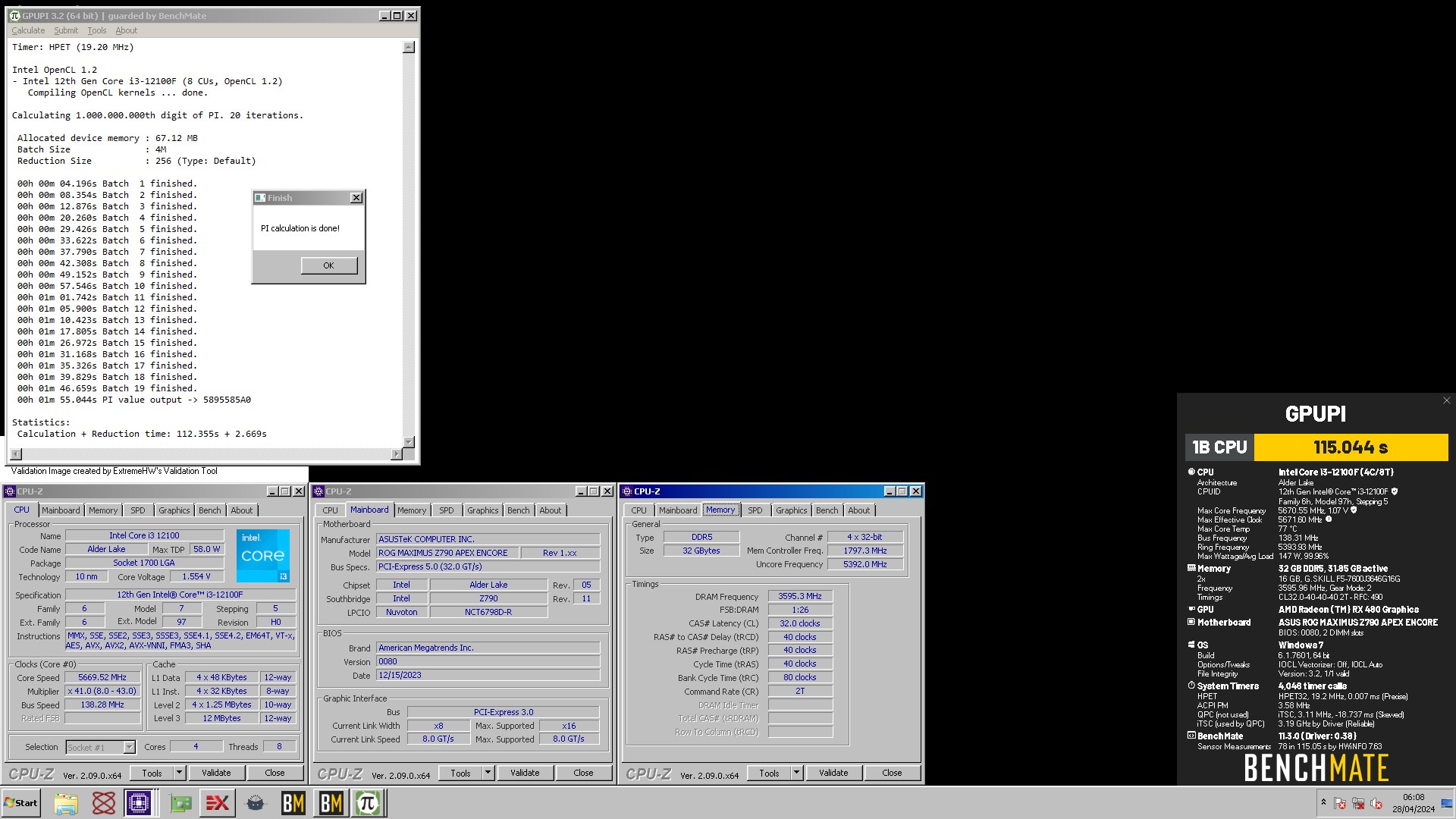This screenshot has height=819, width=1456.
Task: Switch to GPUPI pi taskbar icon
Action: coord(369,803)
